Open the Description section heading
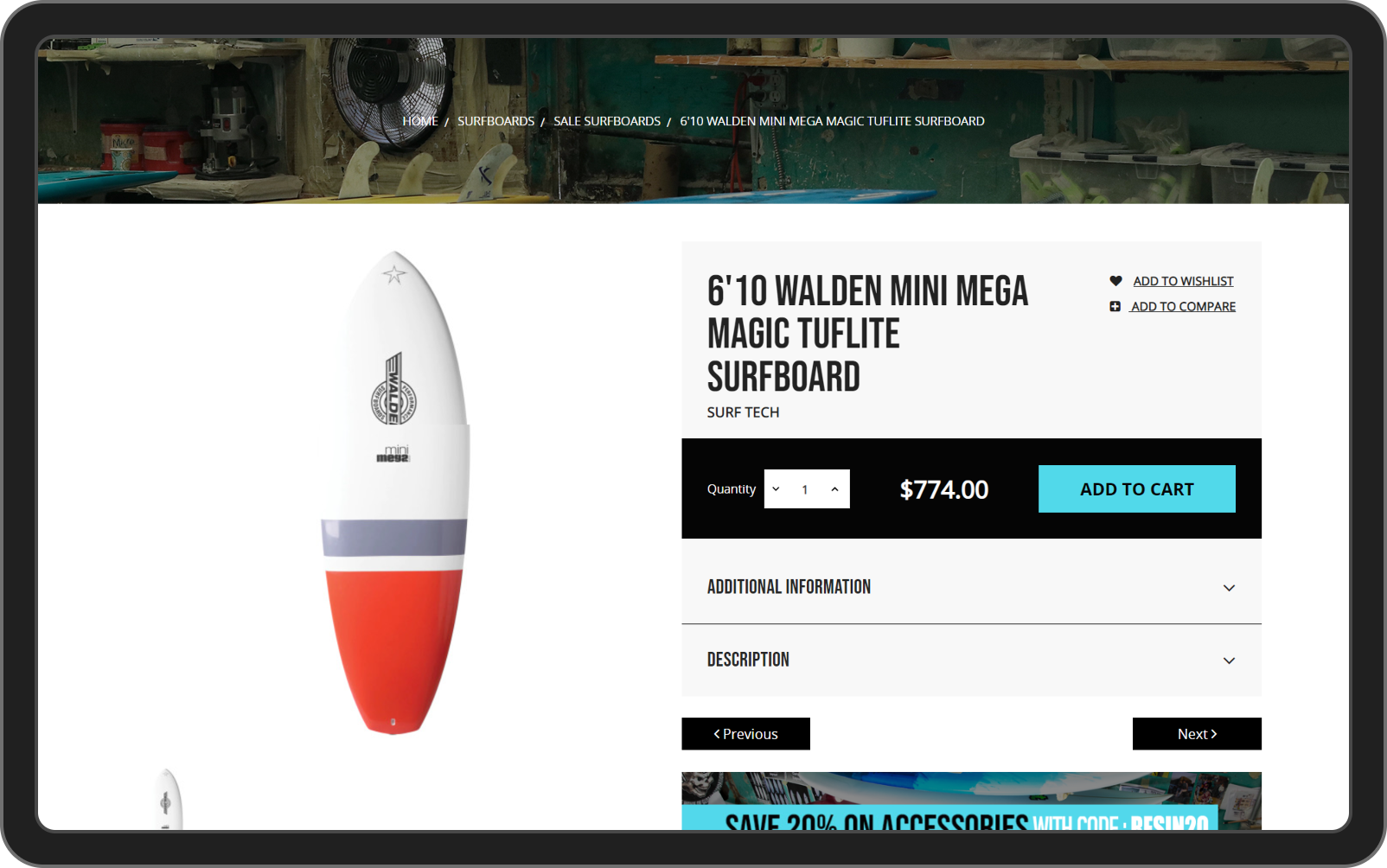Screen dimensions: 1387x868 point(748,660)
